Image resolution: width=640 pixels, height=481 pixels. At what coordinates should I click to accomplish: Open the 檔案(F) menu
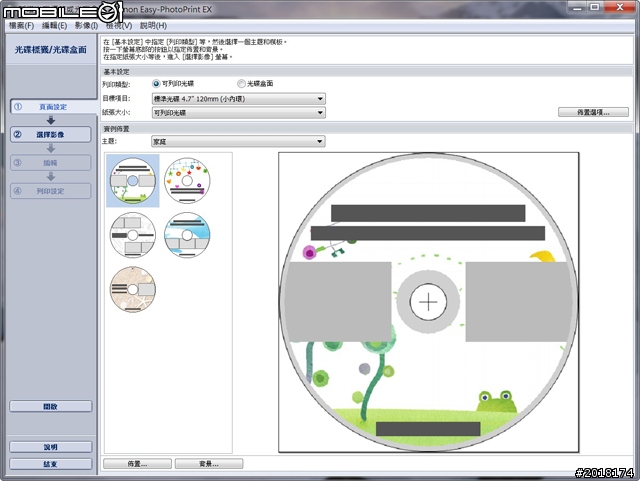click(22, 26)
